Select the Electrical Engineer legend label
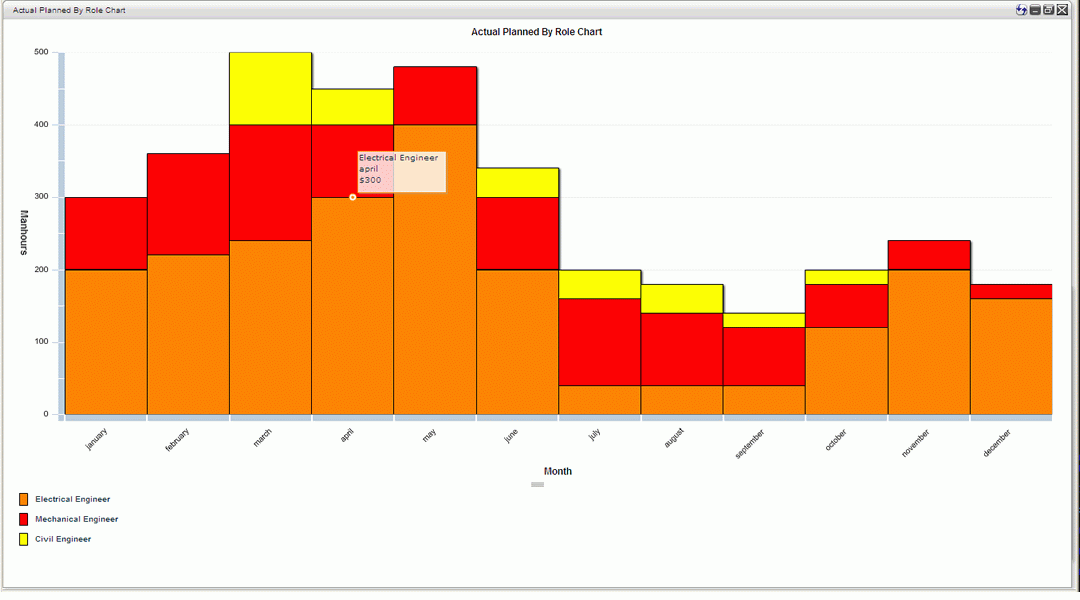 click(x=72, y=499)
